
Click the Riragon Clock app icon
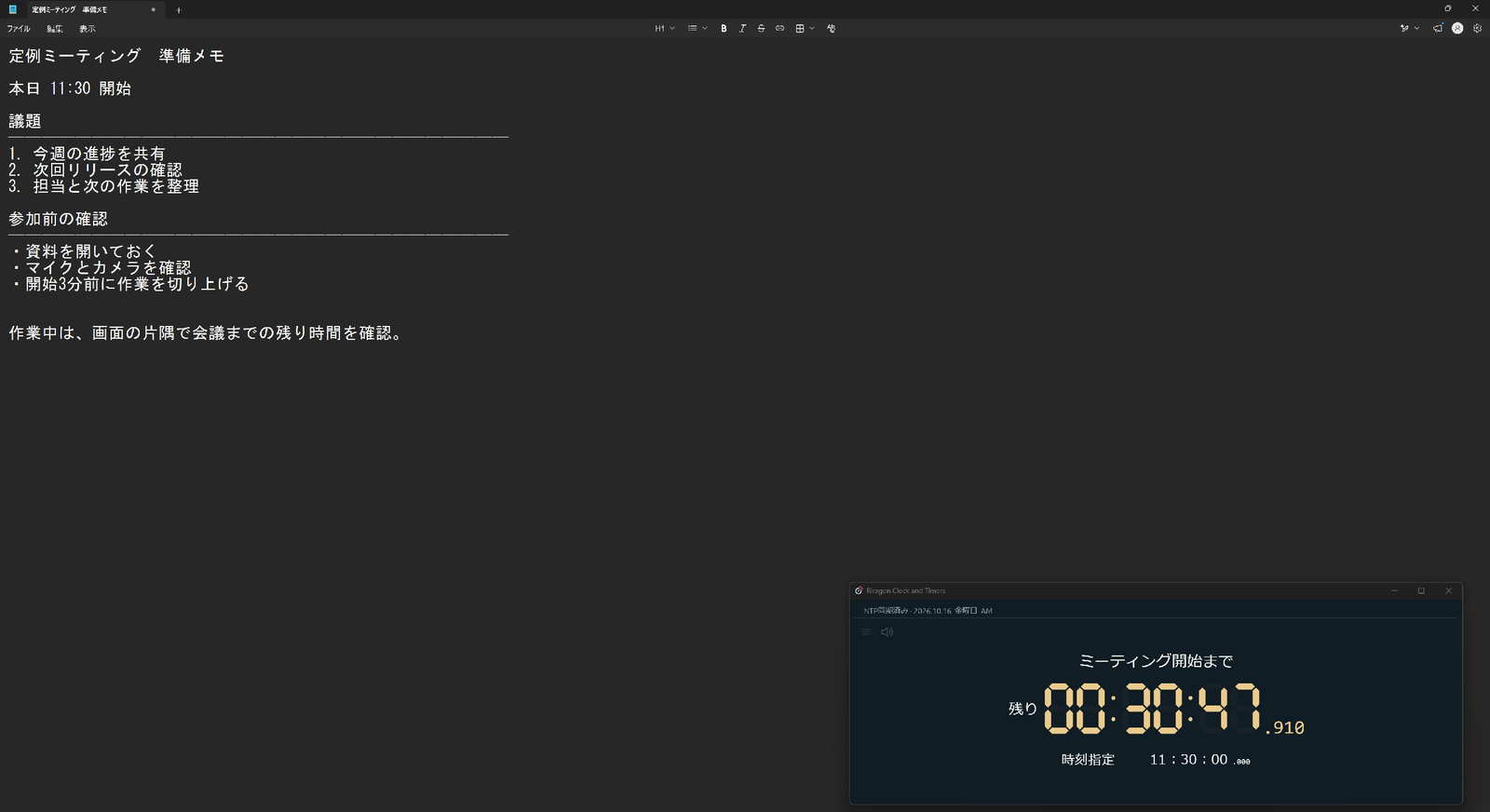tap(859, 590)
